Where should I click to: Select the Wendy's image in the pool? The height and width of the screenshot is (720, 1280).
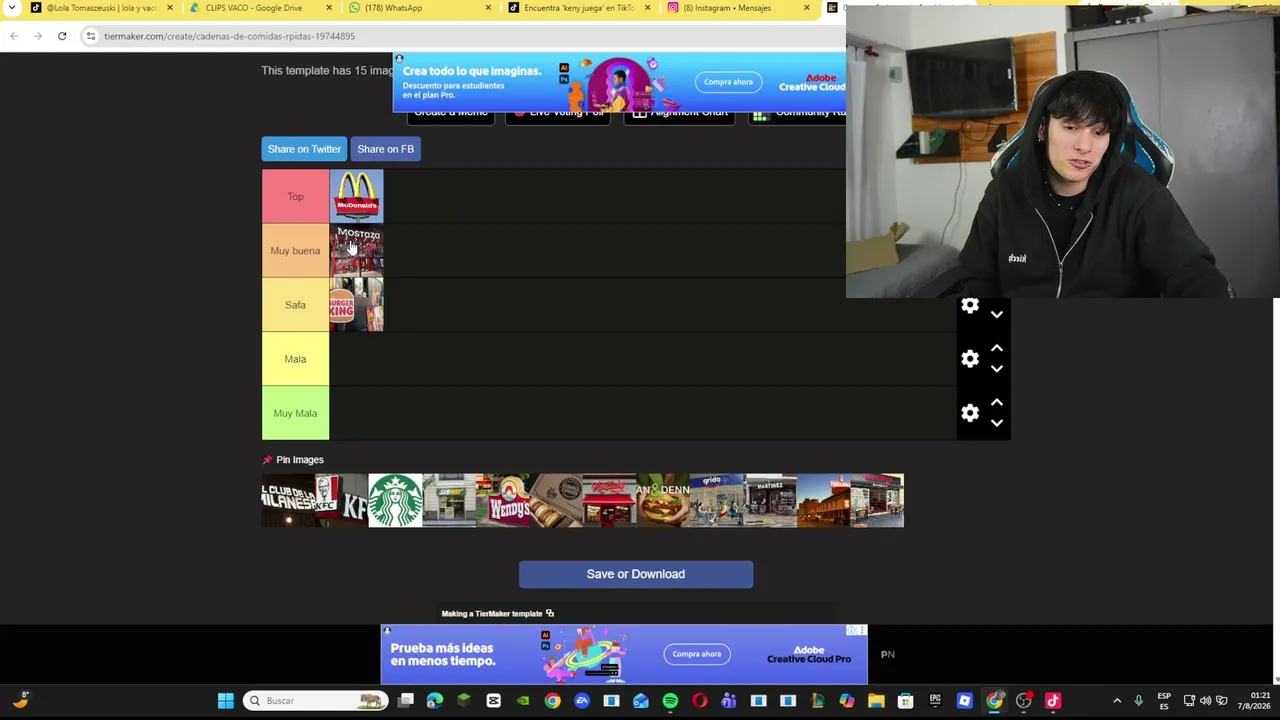502,500
